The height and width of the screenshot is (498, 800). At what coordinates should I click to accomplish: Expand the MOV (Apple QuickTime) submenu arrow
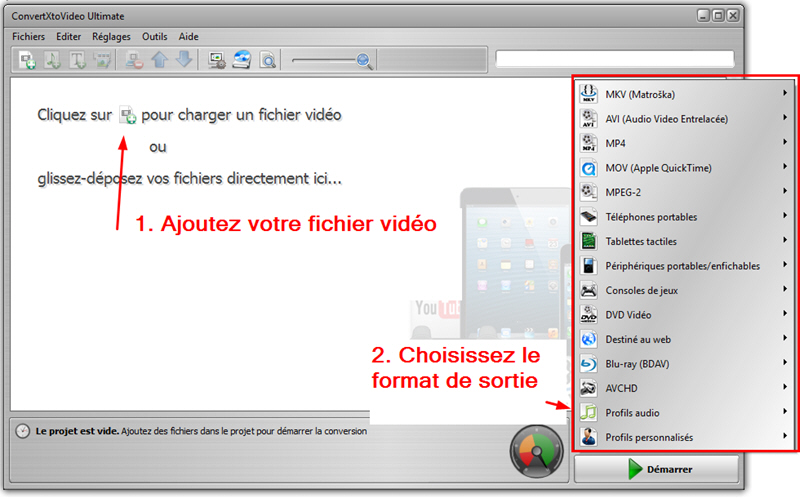785,166
